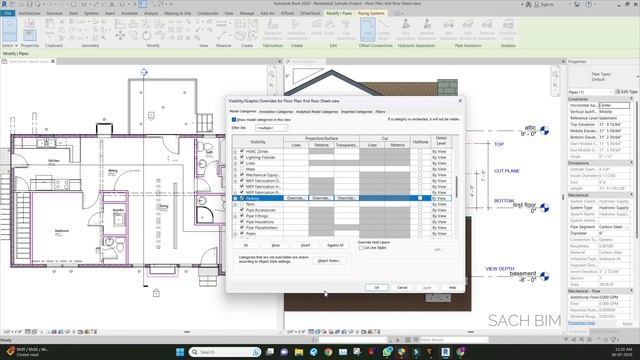
Task: Click the navigation wheel in floor plan view
Action: tap(272, 74)
